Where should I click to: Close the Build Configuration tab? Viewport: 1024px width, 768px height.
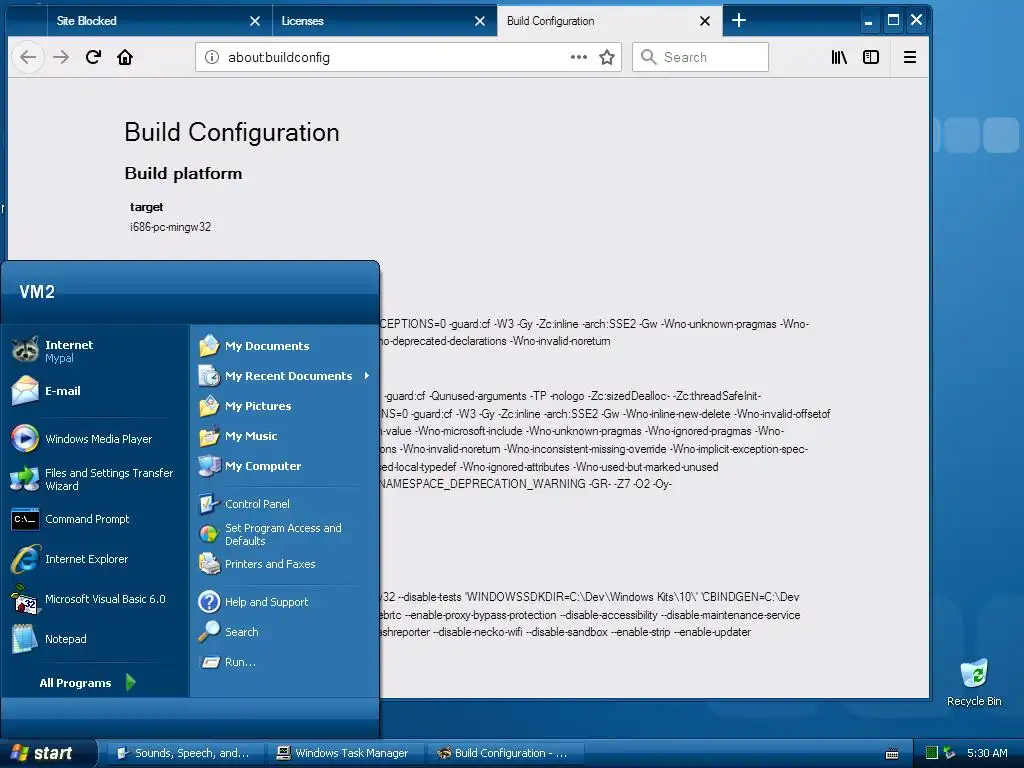[x=705, y=21]
